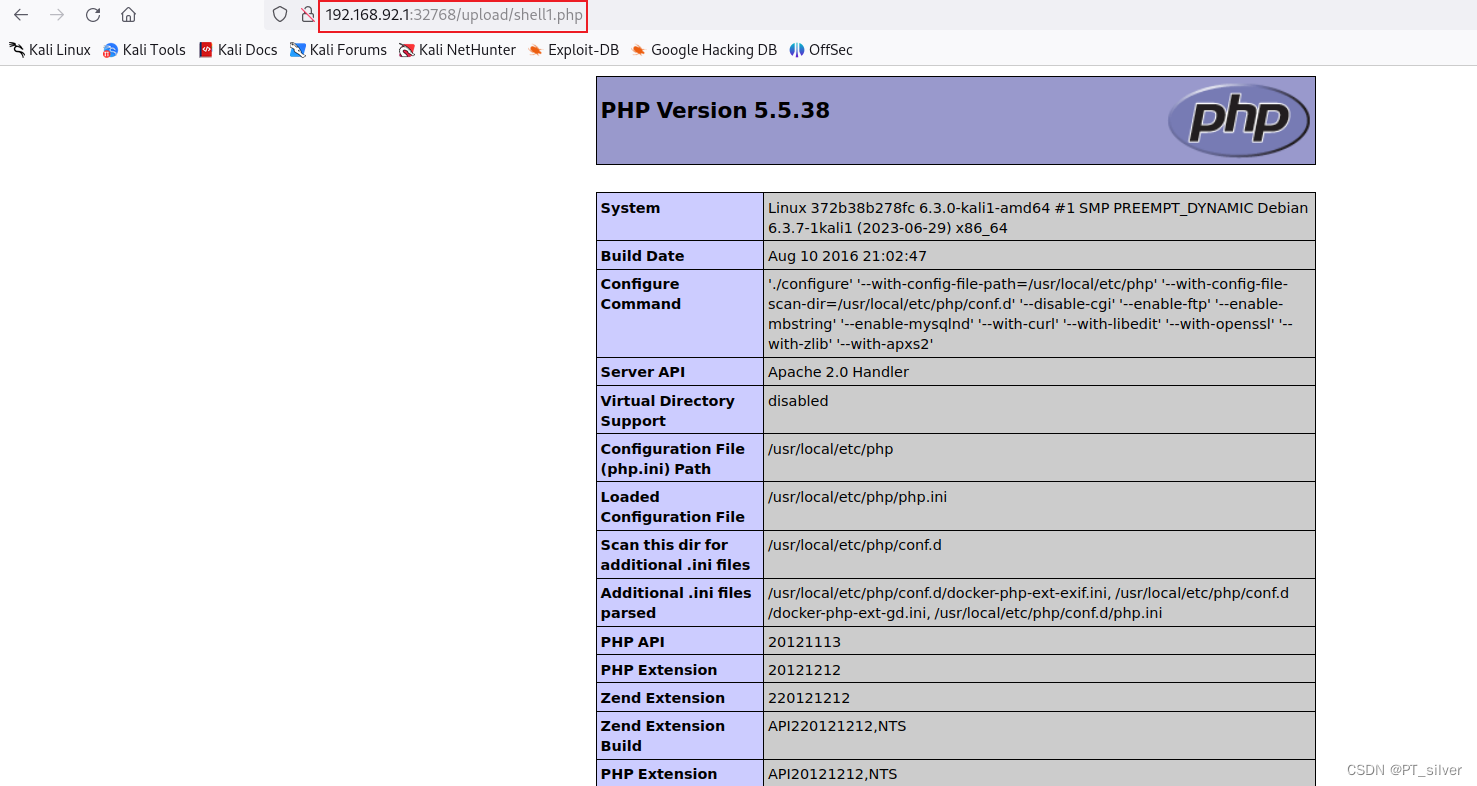Open the Kali Tools bookmark
Image resolution: width=1477 pixels, height=786 pixels.
pos(144,50)
